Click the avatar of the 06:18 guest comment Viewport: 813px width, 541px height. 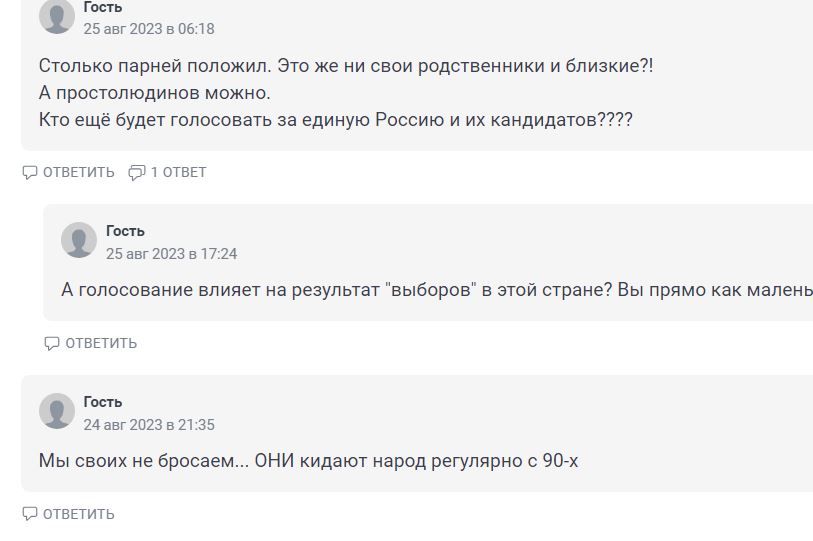point(57,16)
